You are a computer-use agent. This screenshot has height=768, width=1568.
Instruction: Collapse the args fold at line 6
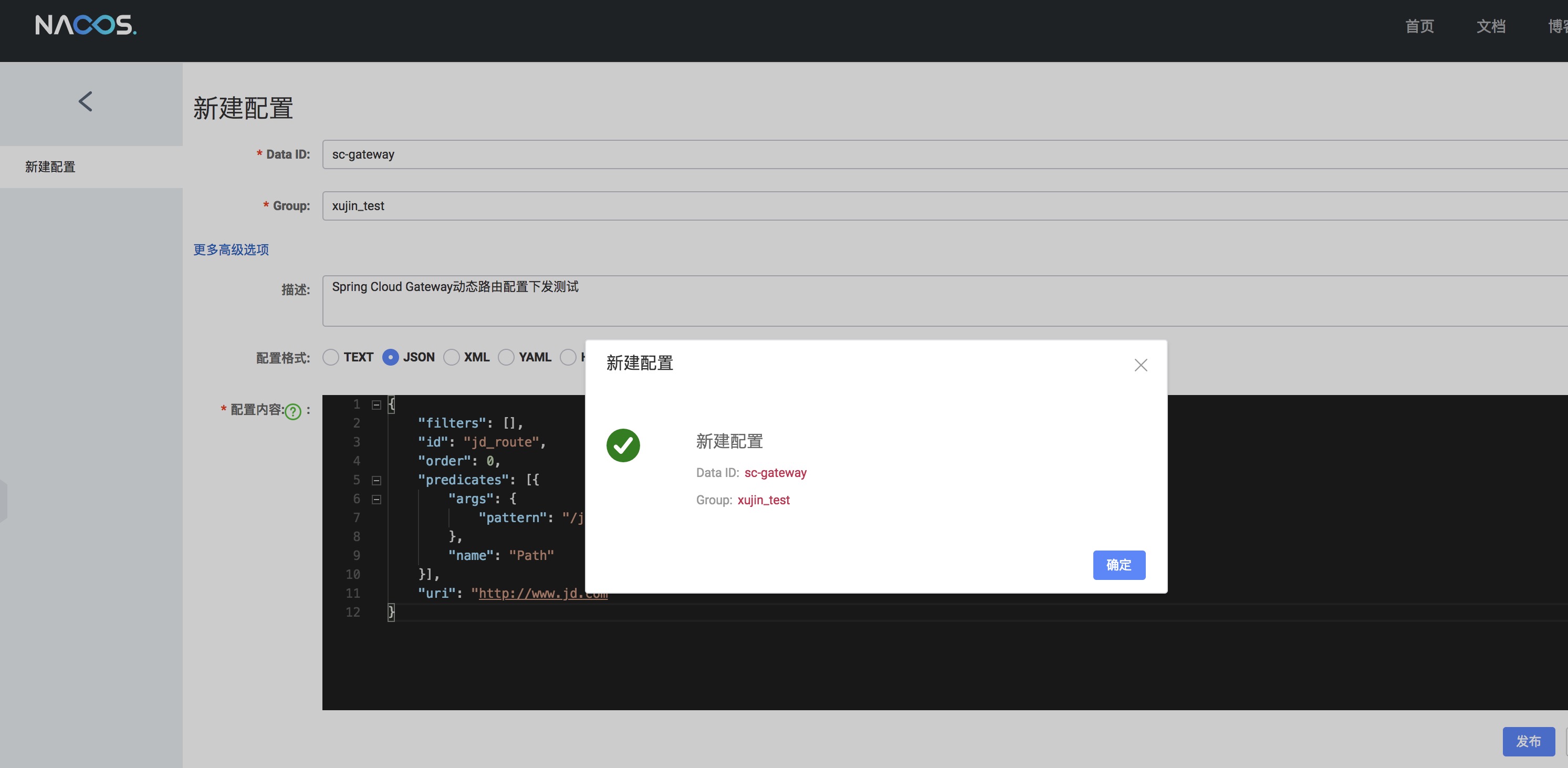pyautogui.click(x=376, y=500)
